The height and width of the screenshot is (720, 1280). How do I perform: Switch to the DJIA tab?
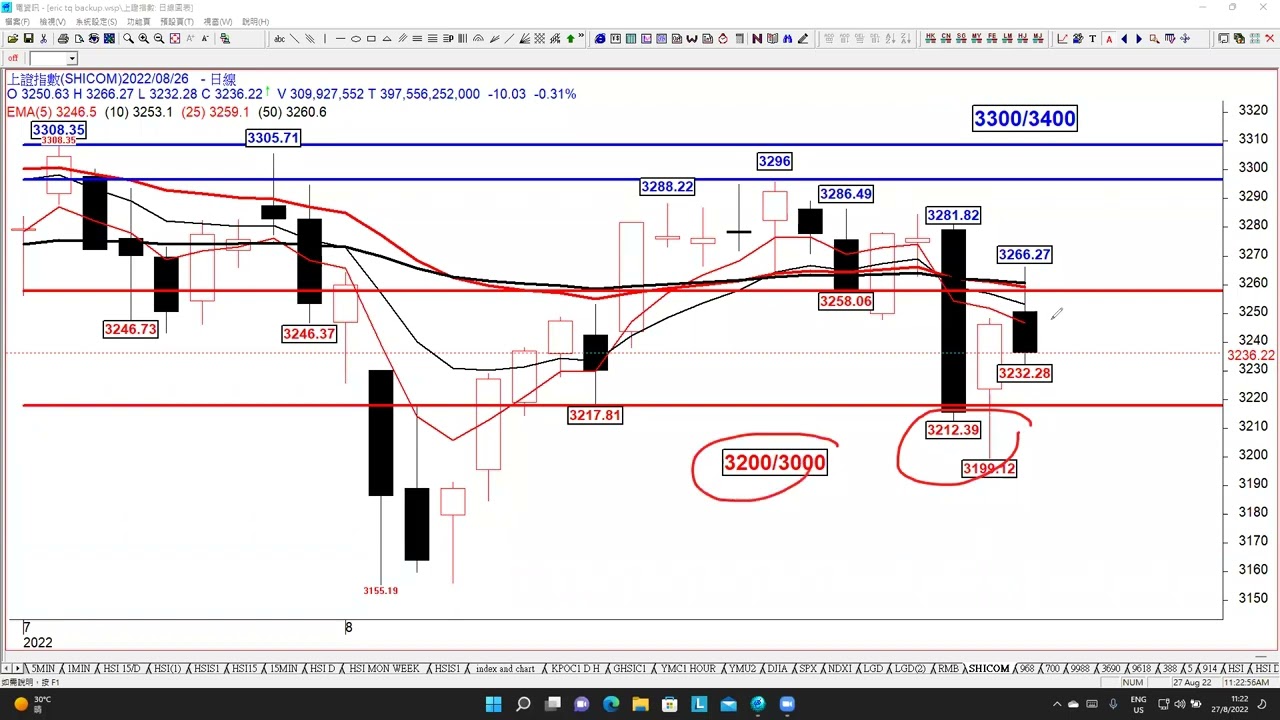pyautogui.click(x=776, y=668)
